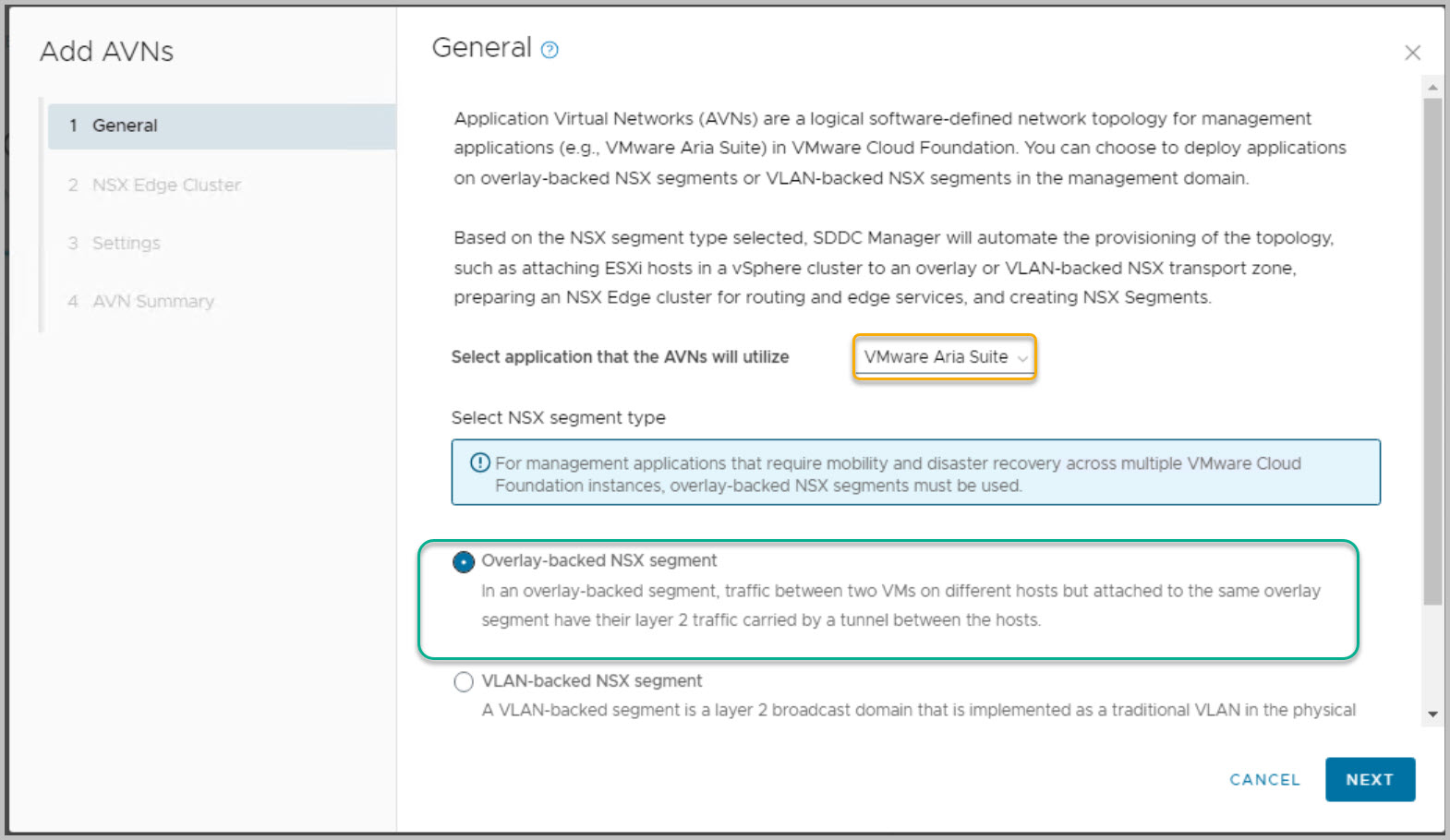Image resolution: width=1450 pixels, height=840 pixels.
Task: Go to step 4 AVN Summary
Action: pos(153,301)
